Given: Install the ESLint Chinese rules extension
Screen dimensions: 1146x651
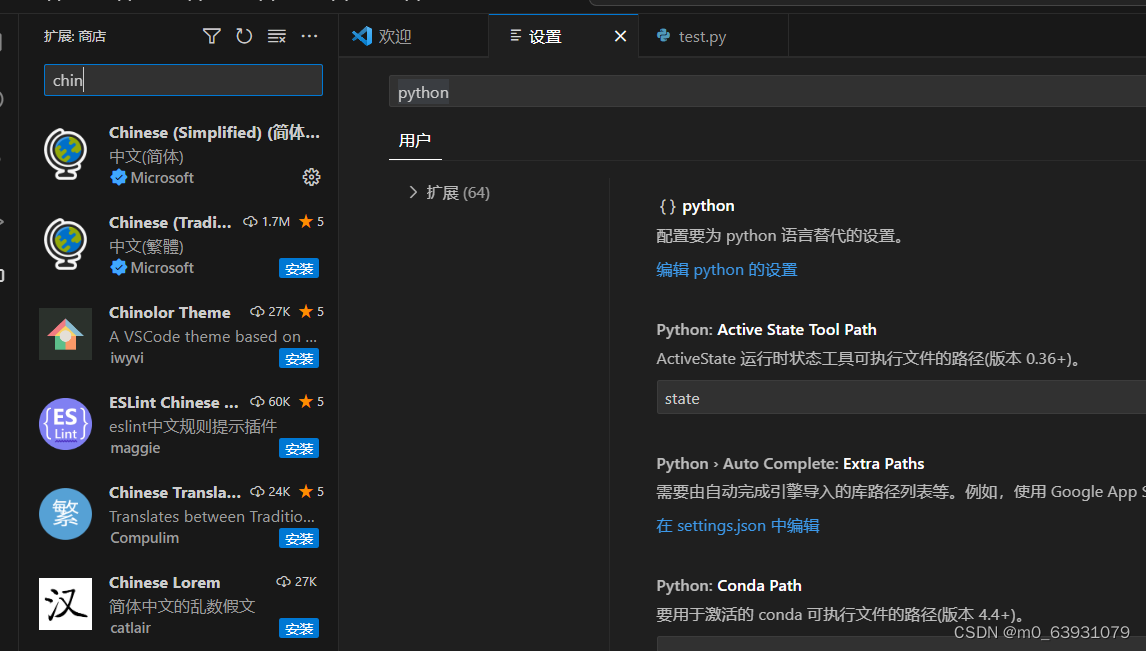Looking at the screenshot, I should point(299,449).
